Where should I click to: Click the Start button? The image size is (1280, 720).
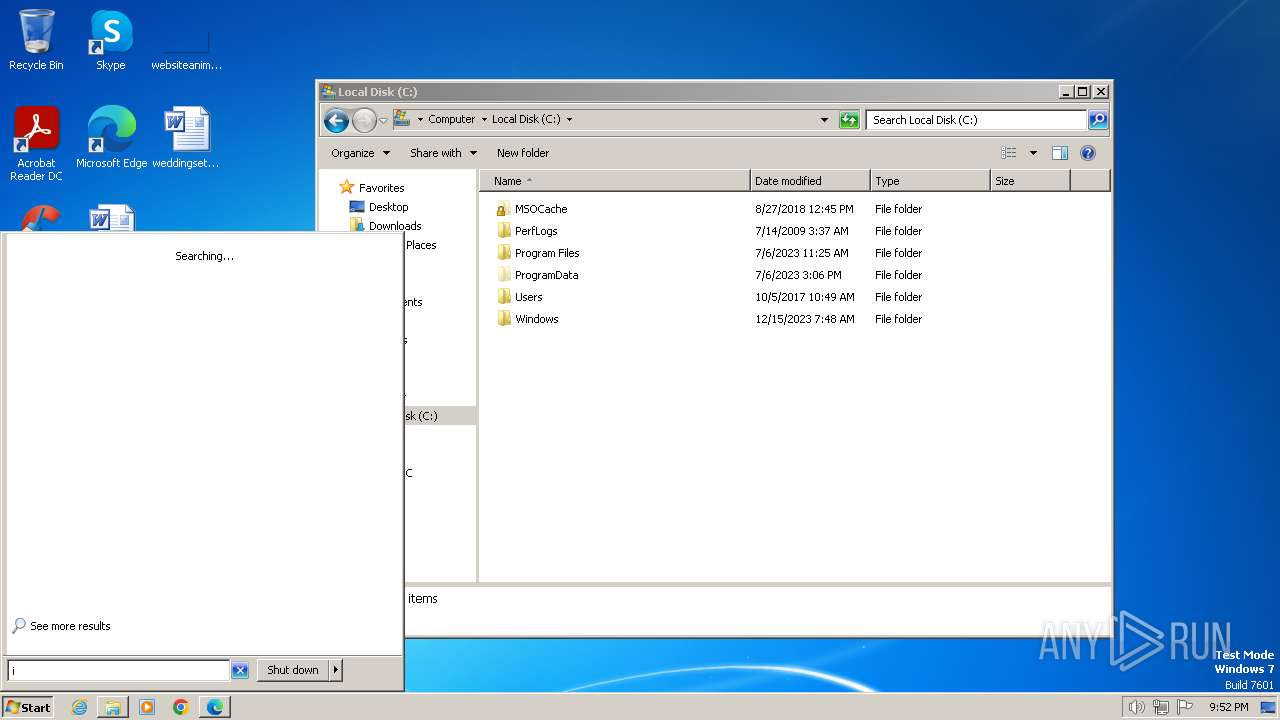tap(28, 707)
